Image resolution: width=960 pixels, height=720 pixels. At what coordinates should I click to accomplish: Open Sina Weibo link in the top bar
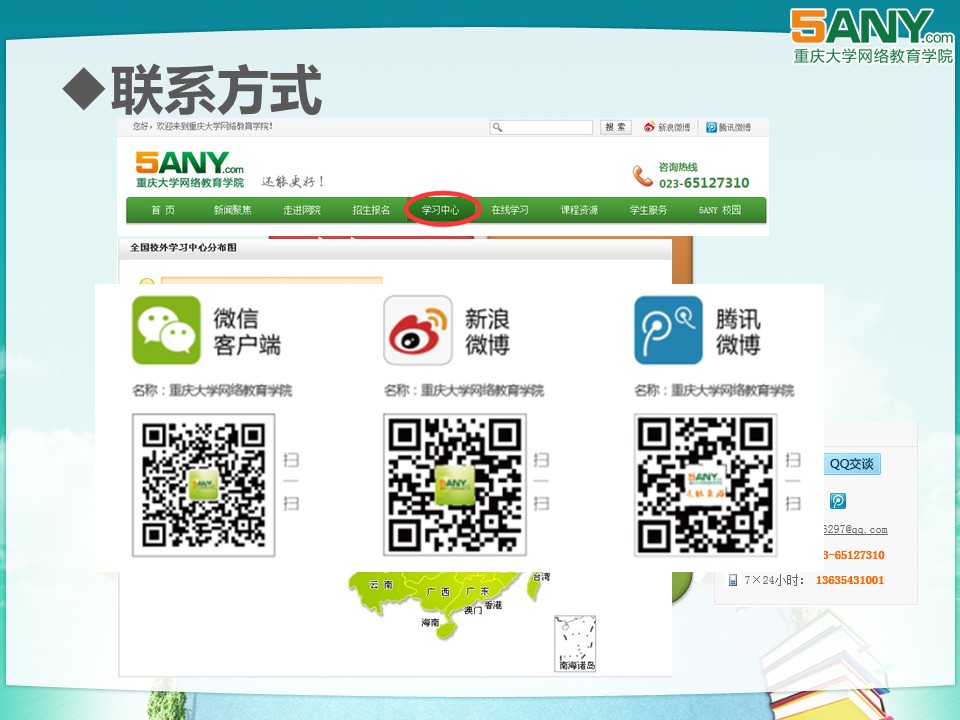[x=667, y=127]
